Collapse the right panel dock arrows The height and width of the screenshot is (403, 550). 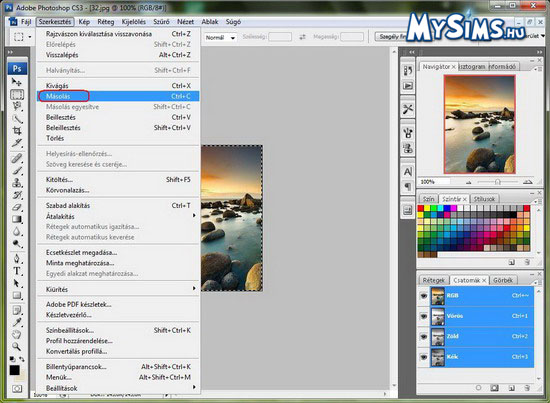click(x=539, y=52)
